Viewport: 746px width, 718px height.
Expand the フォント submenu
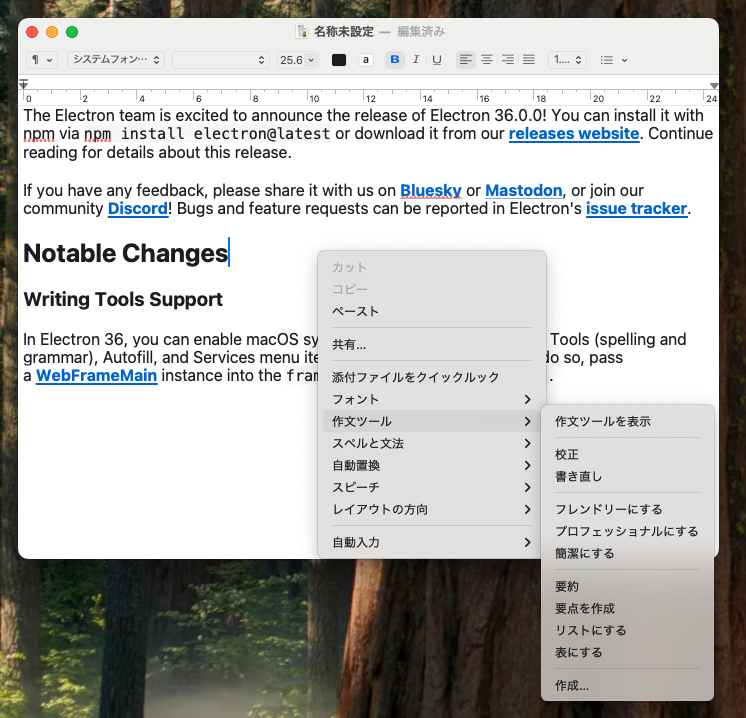pos(432,399)
